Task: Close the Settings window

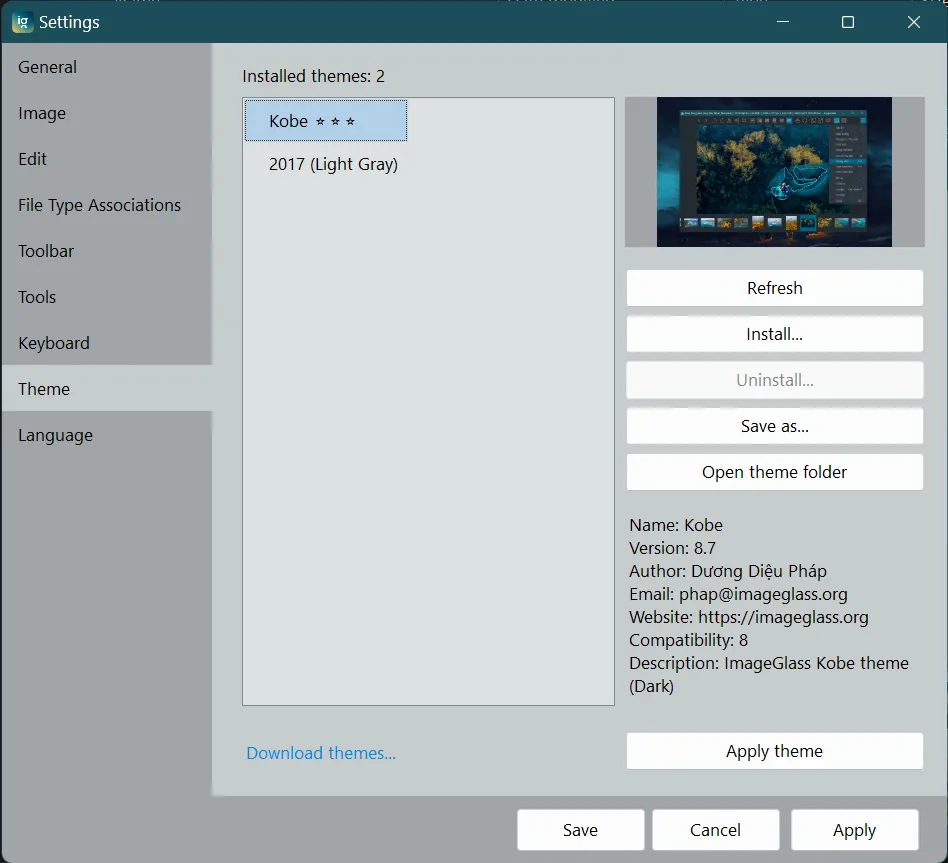Action: tap(914, 22)
